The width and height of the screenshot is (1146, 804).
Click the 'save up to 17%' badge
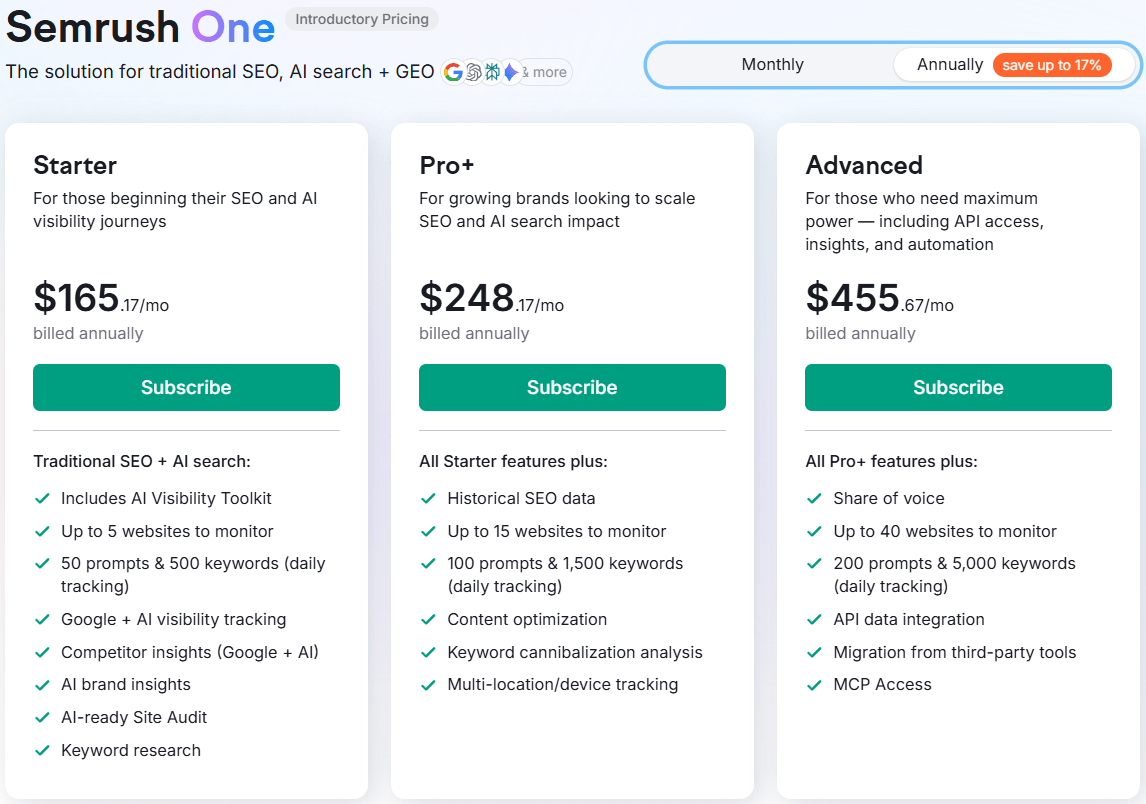1052,64
